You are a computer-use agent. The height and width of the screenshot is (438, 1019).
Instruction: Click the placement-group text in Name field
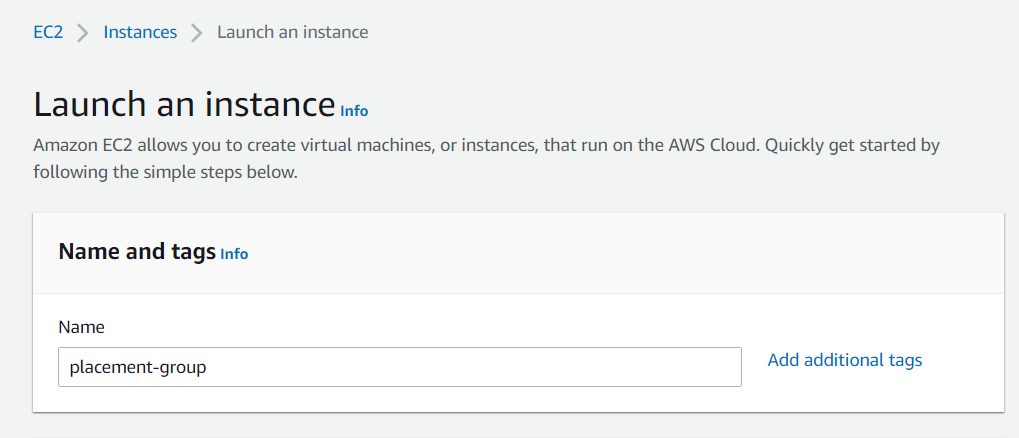pos(138,368)
